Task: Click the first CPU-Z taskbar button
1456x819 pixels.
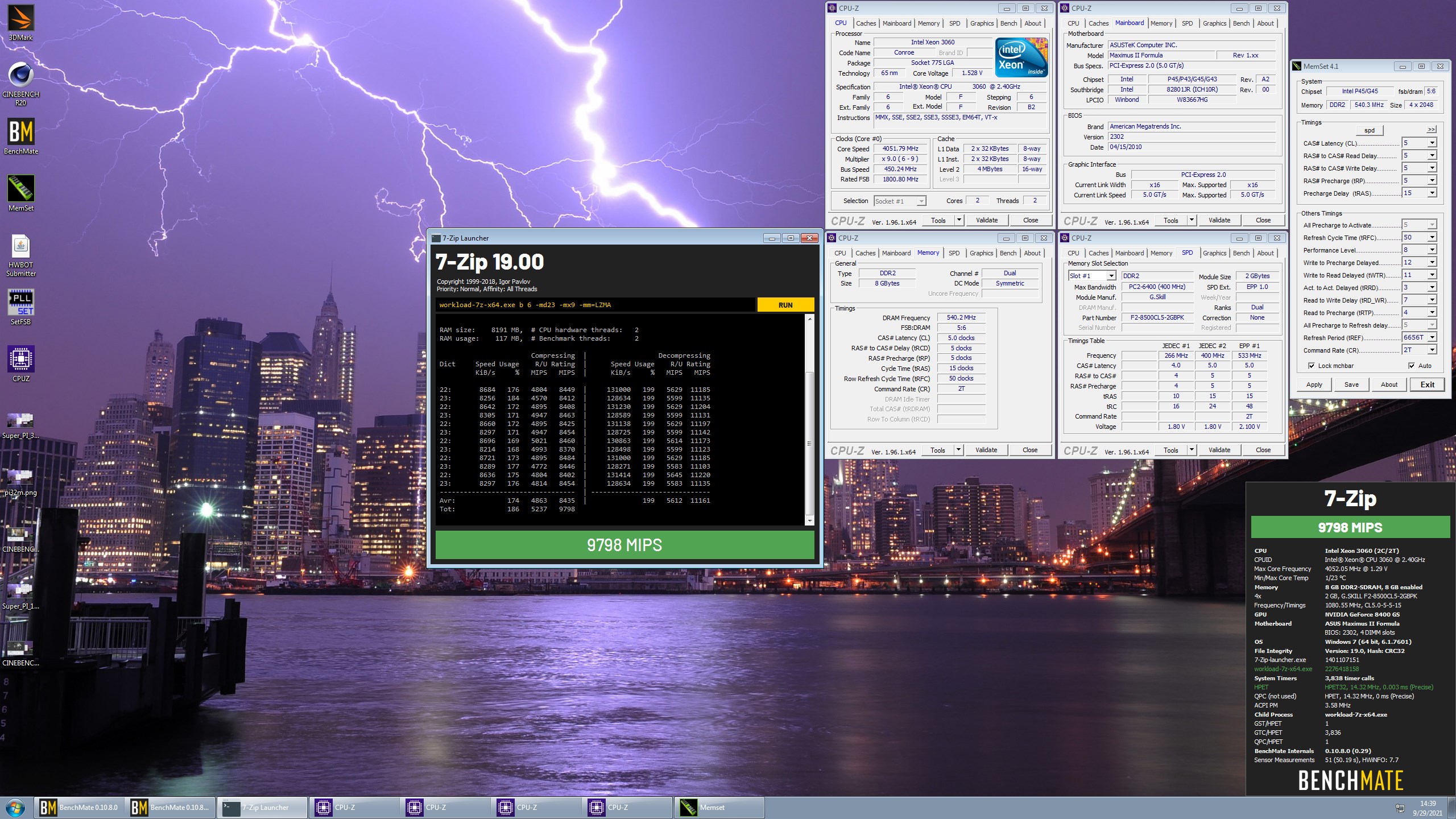Action: [353, 808]
